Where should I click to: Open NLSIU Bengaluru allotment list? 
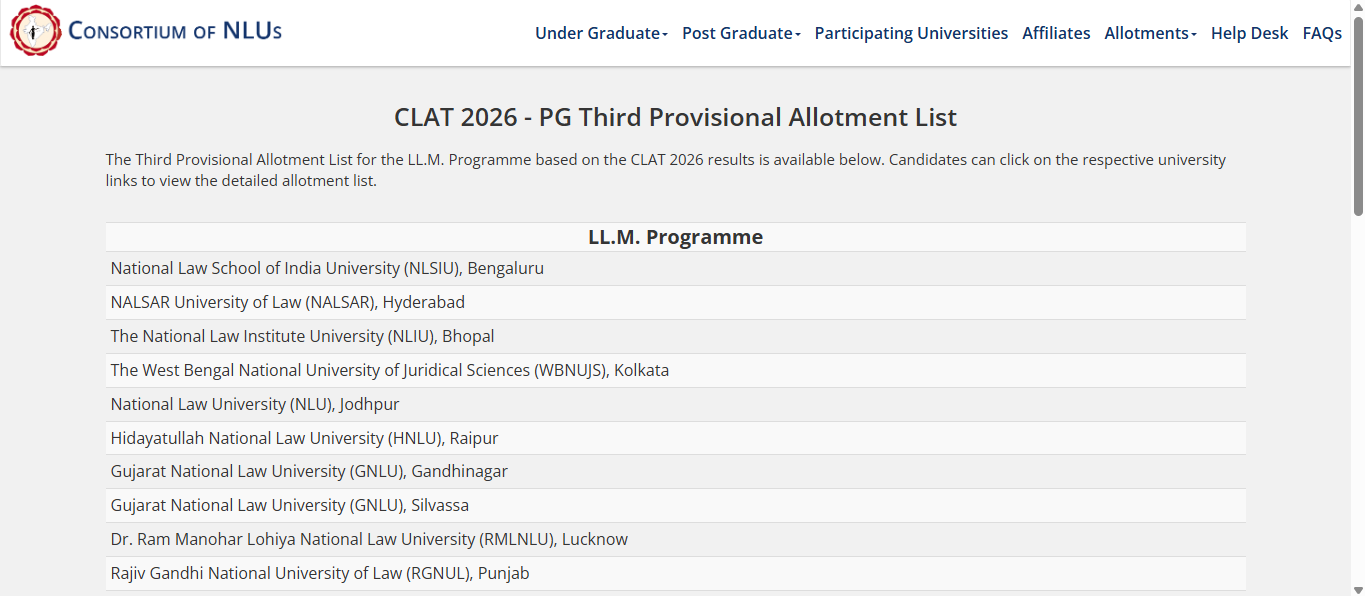[326, 268]
